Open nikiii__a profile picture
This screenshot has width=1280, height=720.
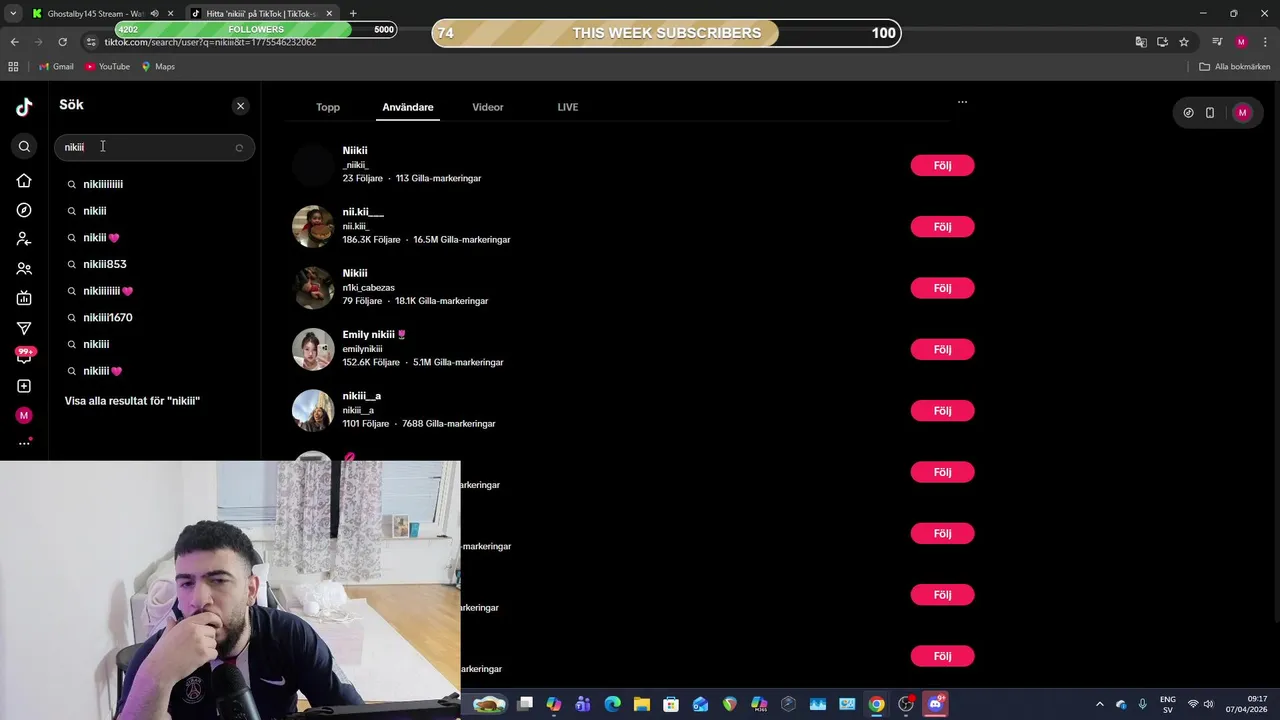(313, 411)
